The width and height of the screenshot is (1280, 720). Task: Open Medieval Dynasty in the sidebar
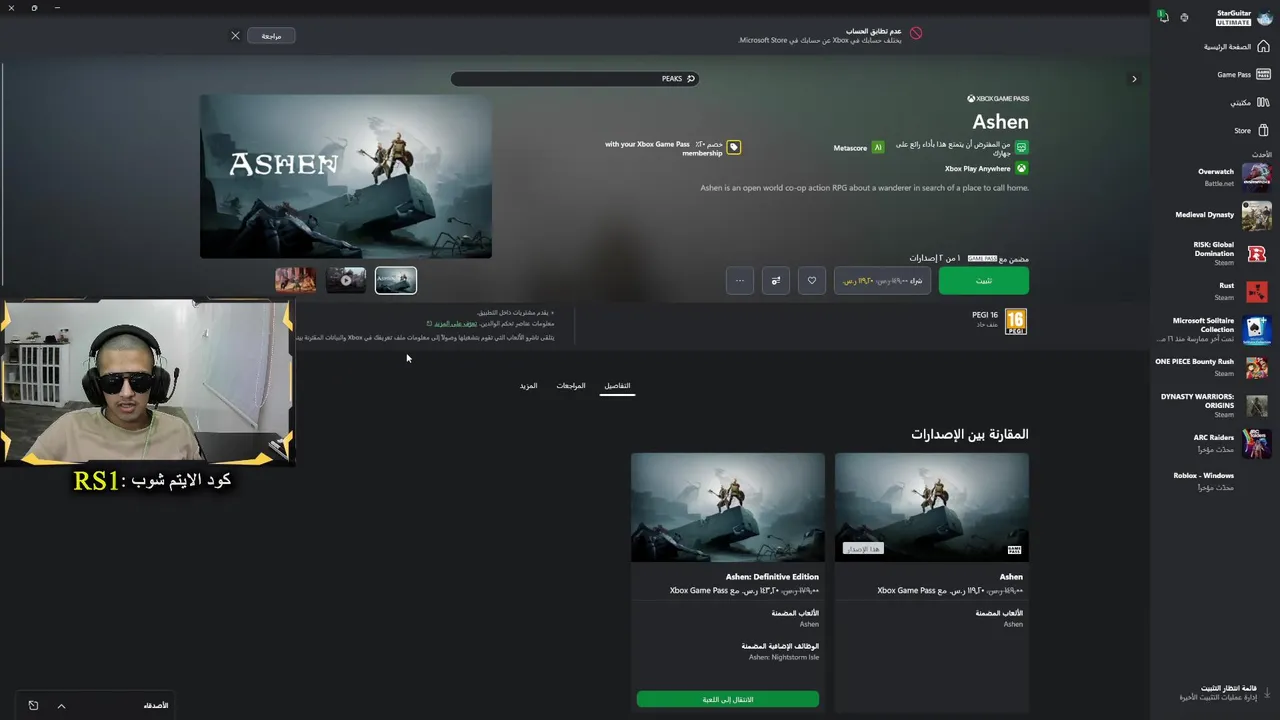[x=1222, y=215]
